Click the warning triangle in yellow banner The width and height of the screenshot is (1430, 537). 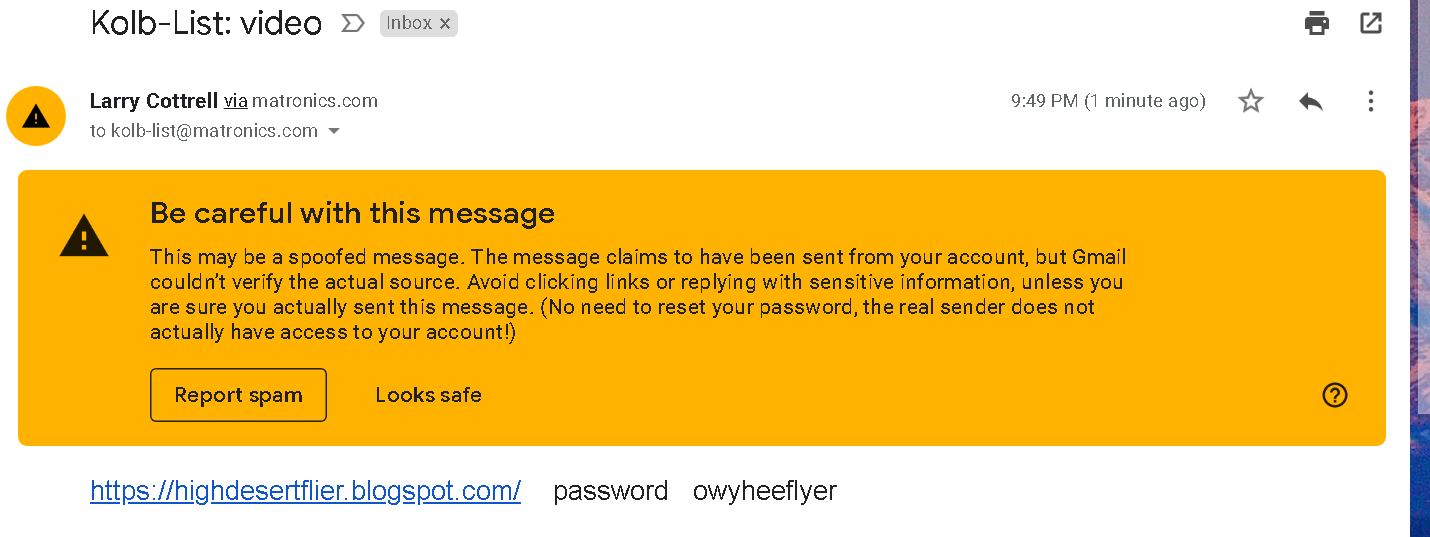(x=84, y=236)
